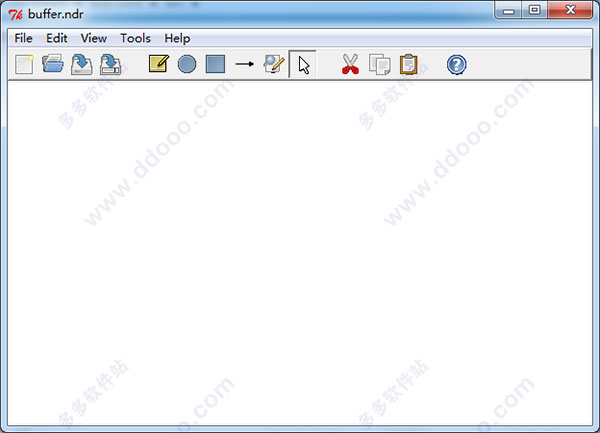Select the circle node tool

[x=187, y=64]
